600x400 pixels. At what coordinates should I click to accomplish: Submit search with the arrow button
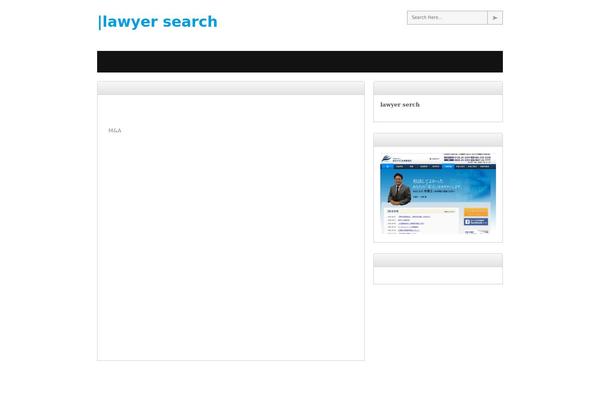pos(495,18)
